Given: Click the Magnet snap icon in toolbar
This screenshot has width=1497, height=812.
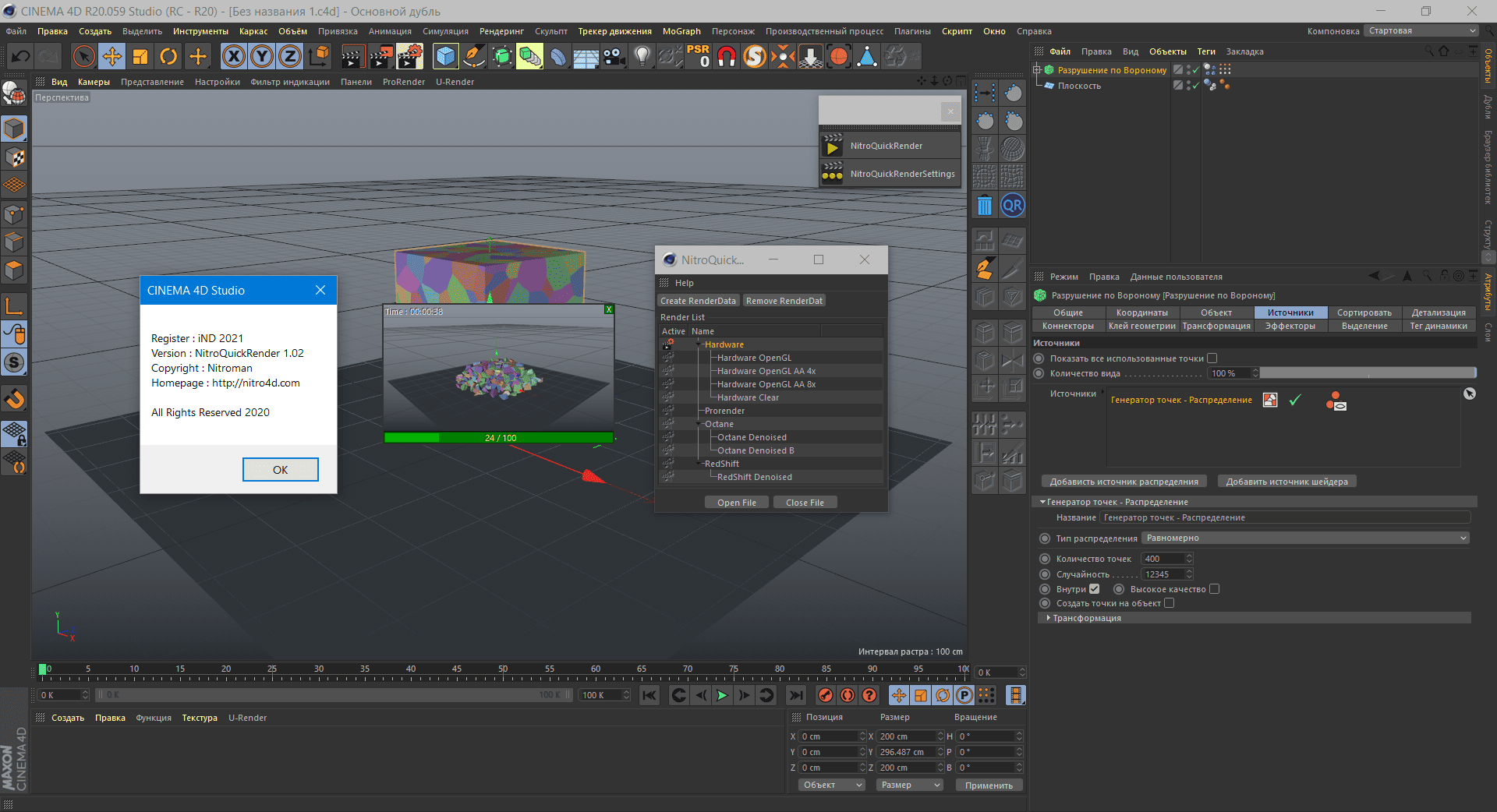Looking at the screenshot, I should point(727,56).
